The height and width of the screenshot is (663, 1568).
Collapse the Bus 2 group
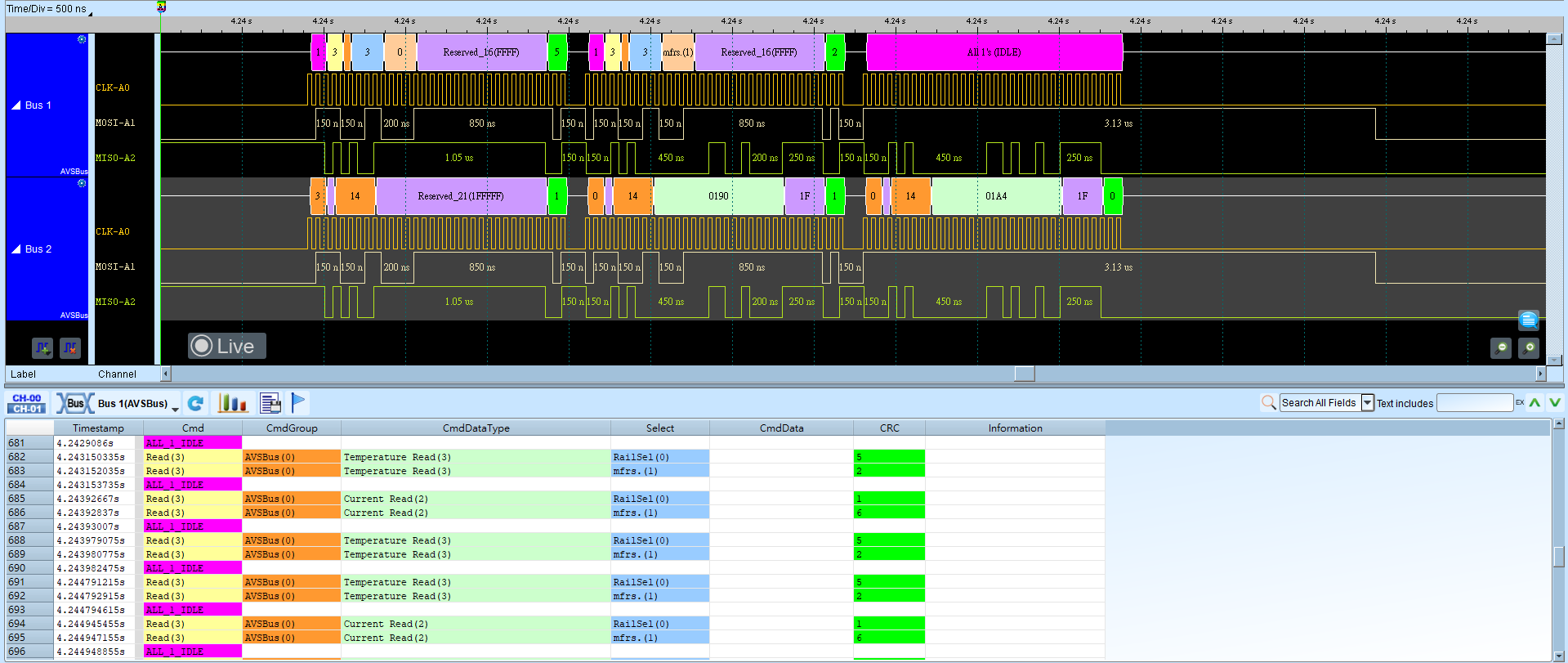click(x=16, y=249)
